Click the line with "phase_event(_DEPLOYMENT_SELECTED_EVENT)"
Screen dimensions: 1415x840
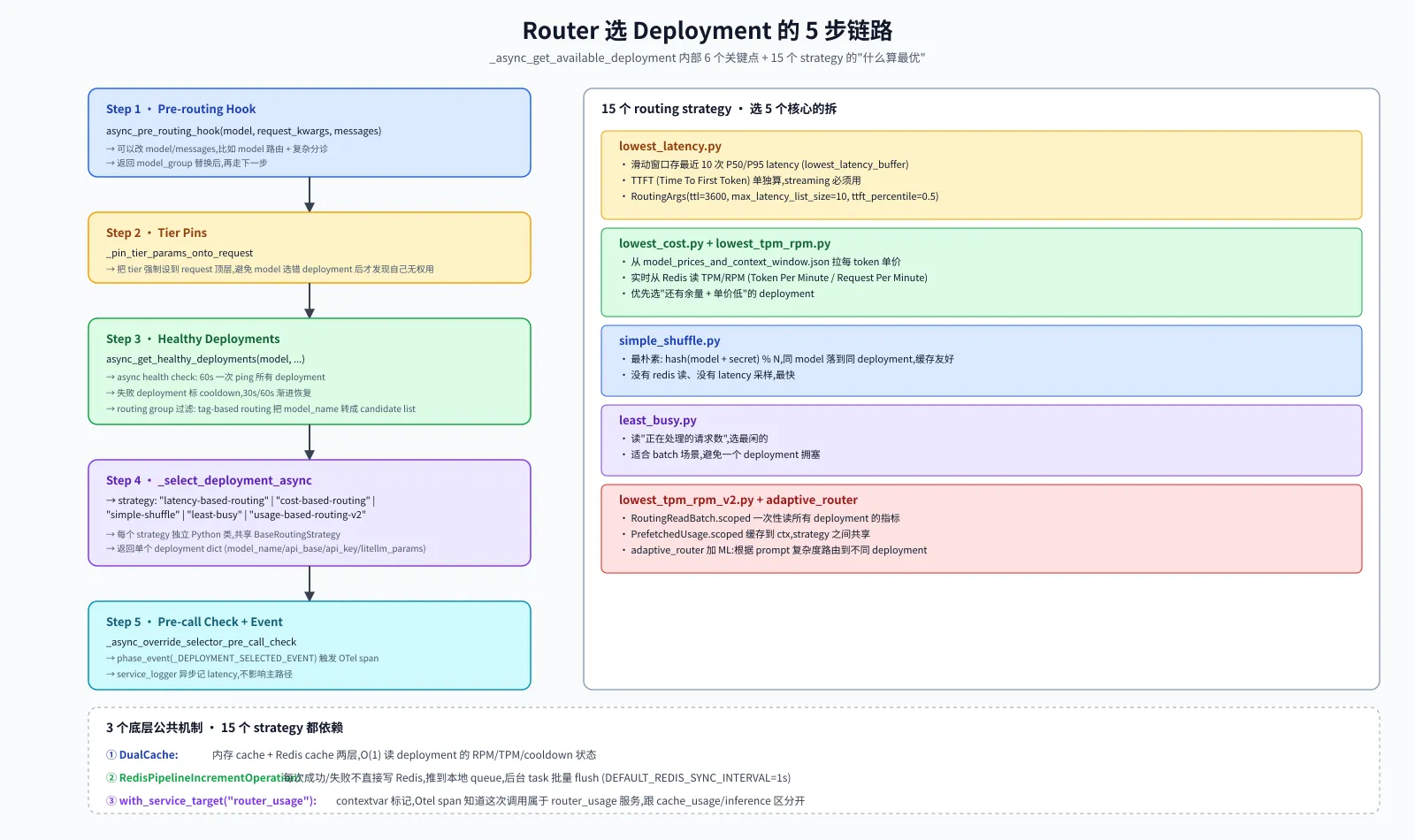tap(242, 659)
